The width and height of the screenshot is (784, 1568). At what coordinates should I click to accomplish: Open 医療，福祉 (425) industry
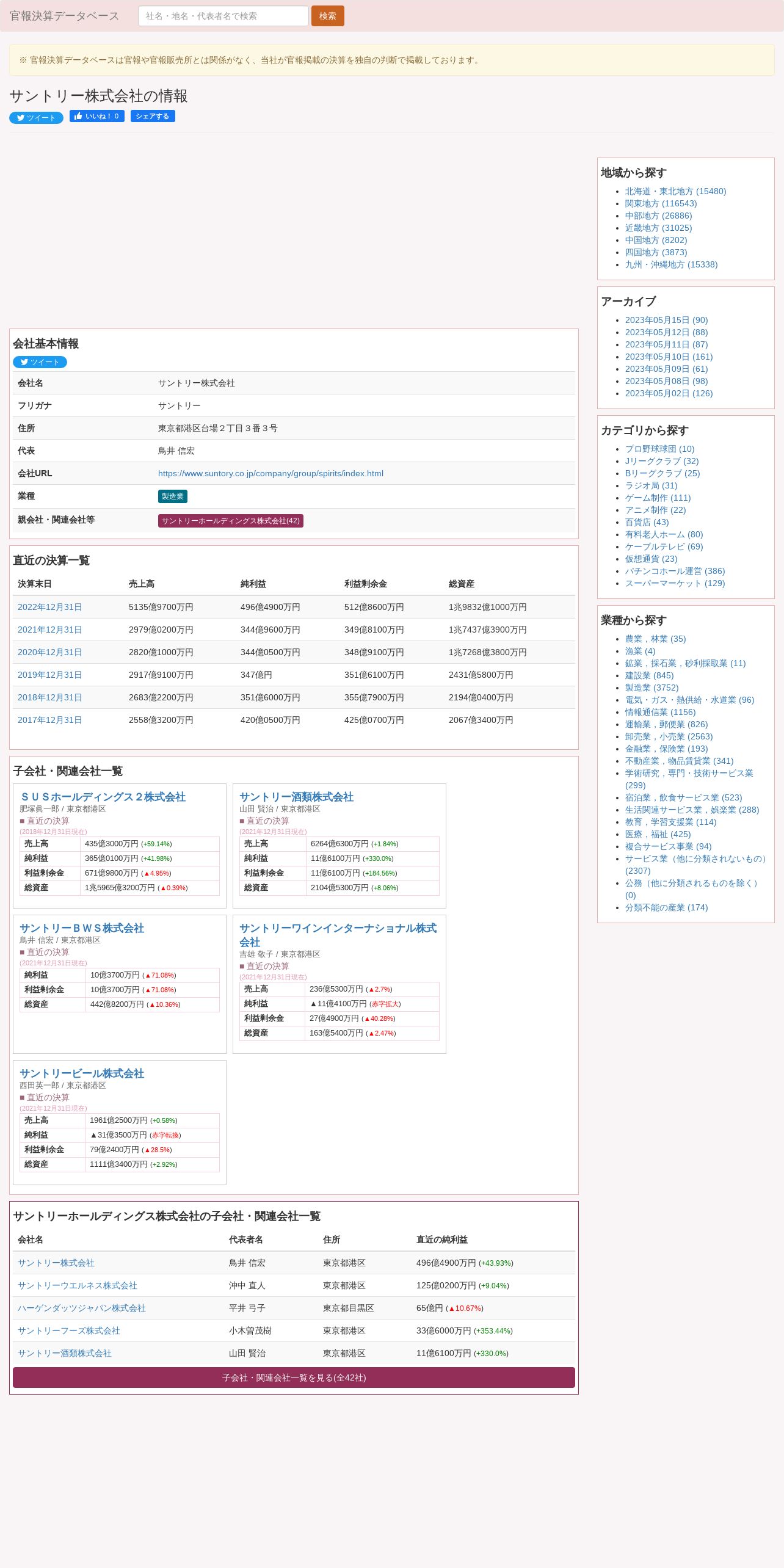pyautogui.click(x=658, y=834)
